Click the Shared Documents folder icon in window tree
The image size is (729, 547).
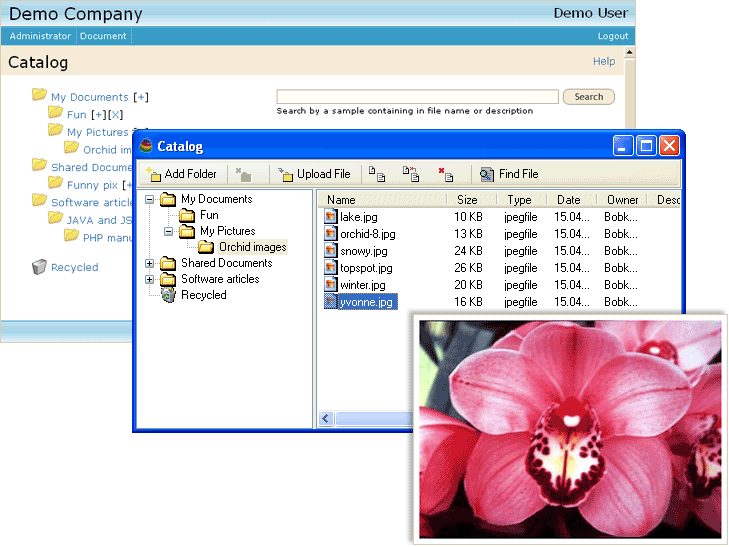point(168,264)
